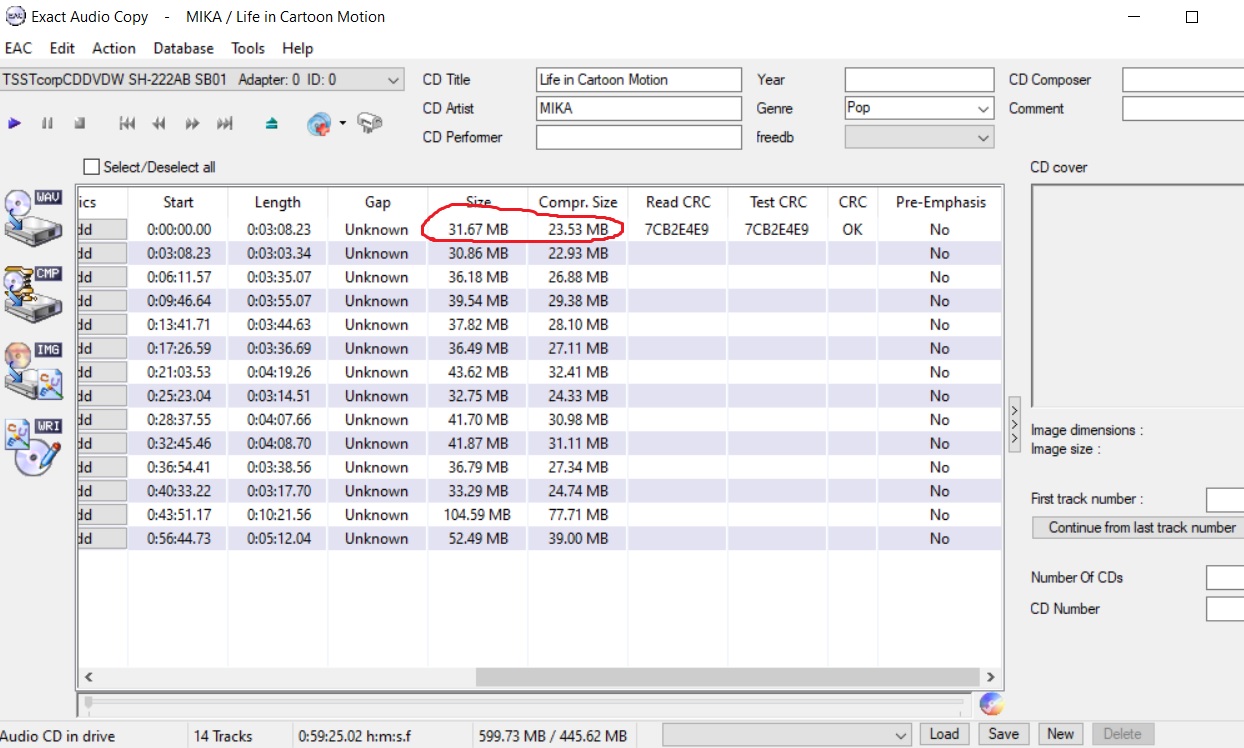Click the Length column header

click(x=277, y=202)
